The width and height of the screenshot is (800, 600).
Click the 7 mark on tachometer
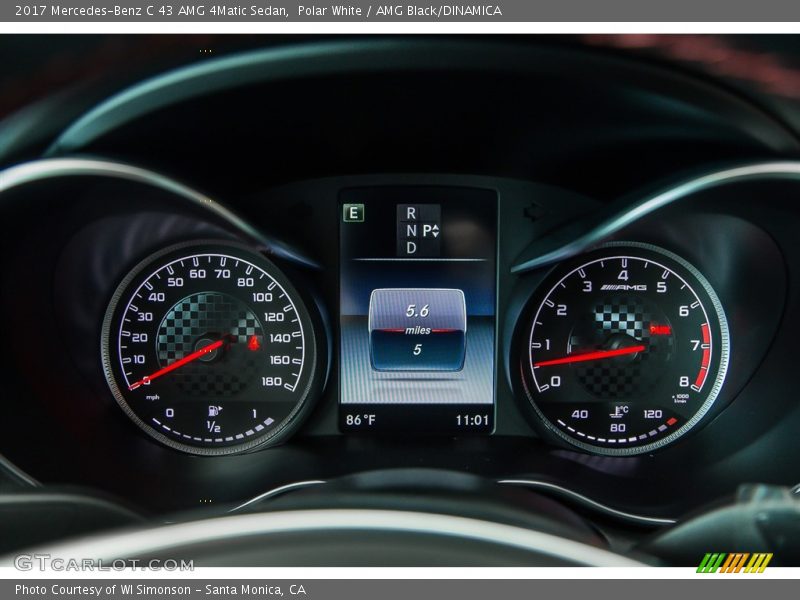point(695,345)
